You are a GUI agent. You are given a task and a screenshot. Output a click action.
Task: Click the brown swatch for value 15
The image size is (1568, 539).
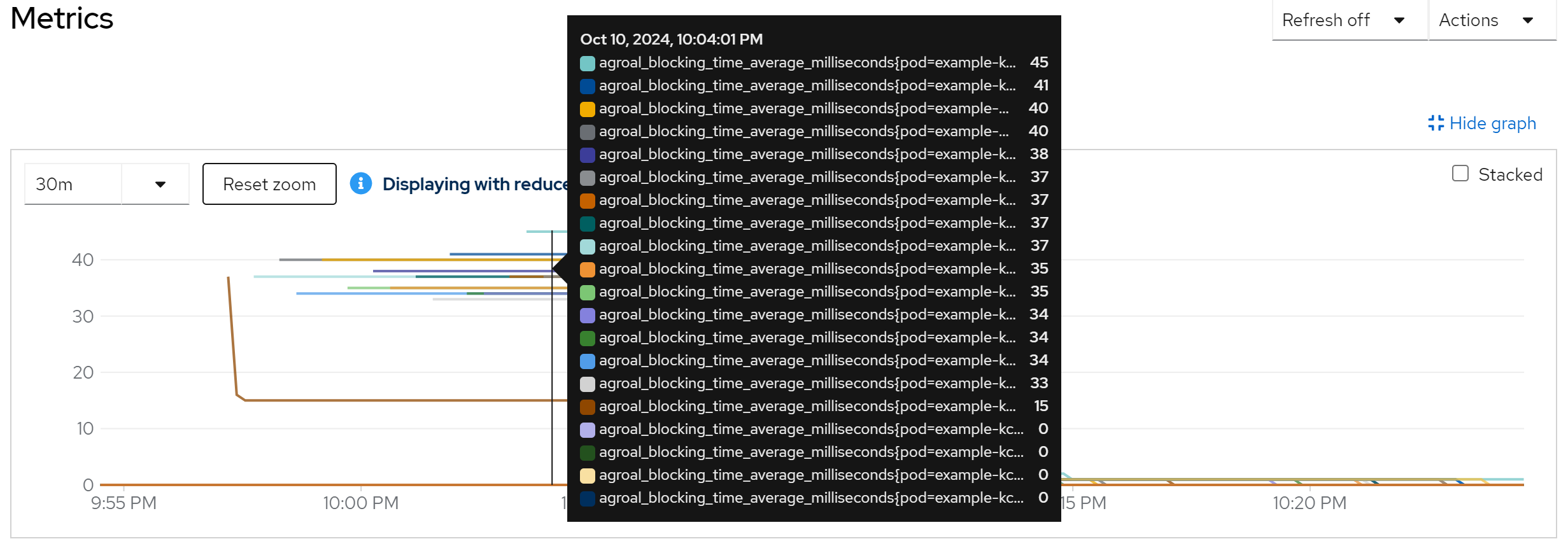point(588,407)
